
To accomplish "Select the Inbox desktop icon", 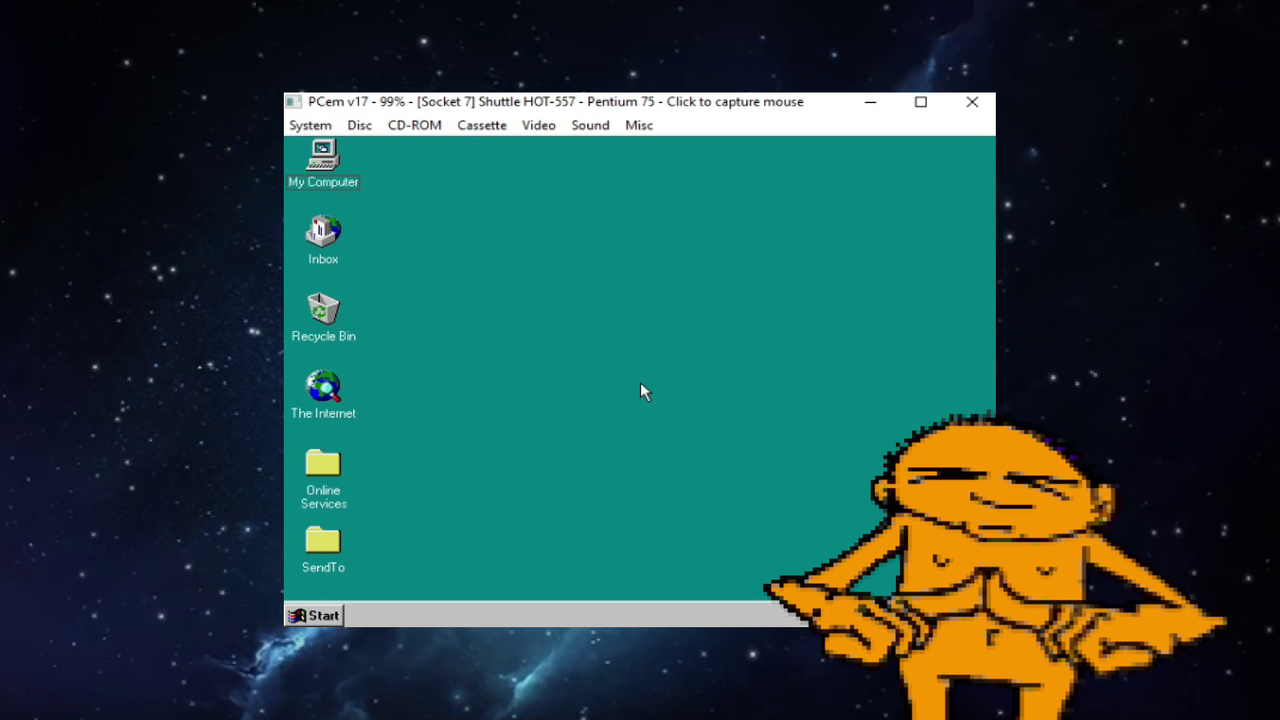I will pyautogui.click(x=323, y=233).
